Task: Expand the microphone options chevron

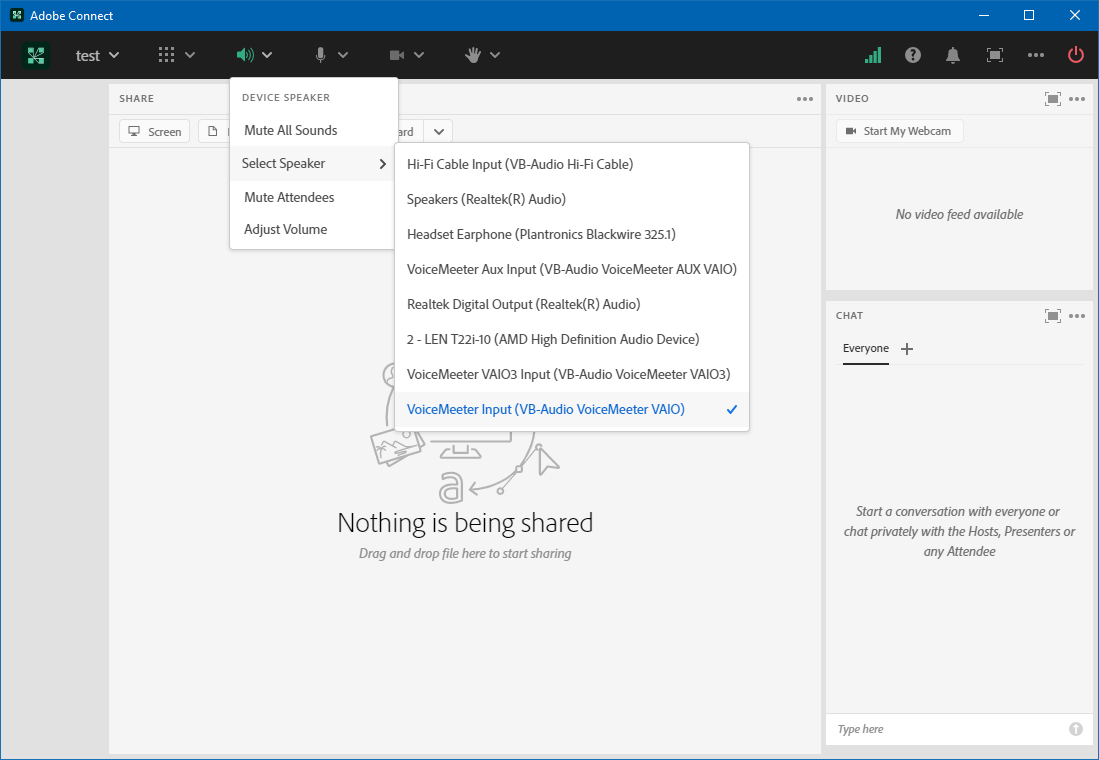Action: [343, 55]
